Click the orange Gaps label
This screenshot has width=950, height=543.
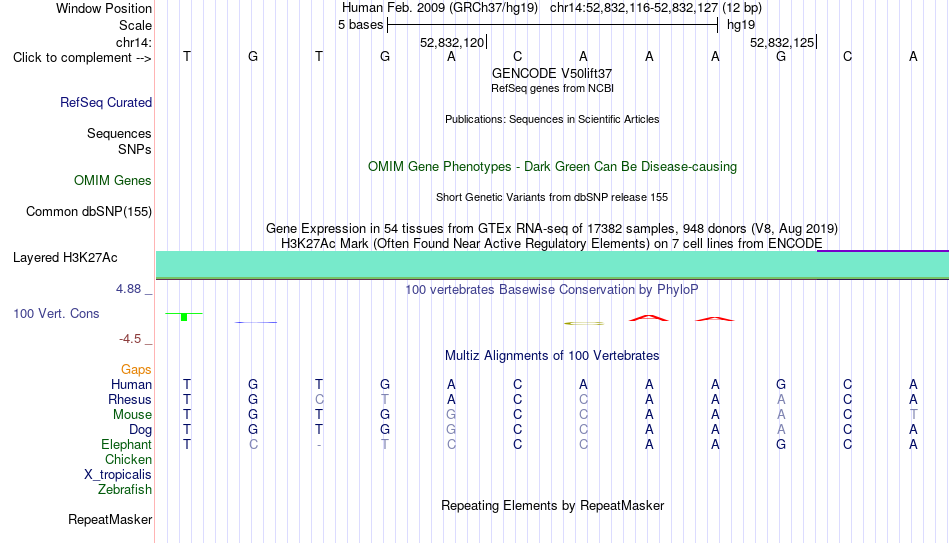click(x=136, y=370)
